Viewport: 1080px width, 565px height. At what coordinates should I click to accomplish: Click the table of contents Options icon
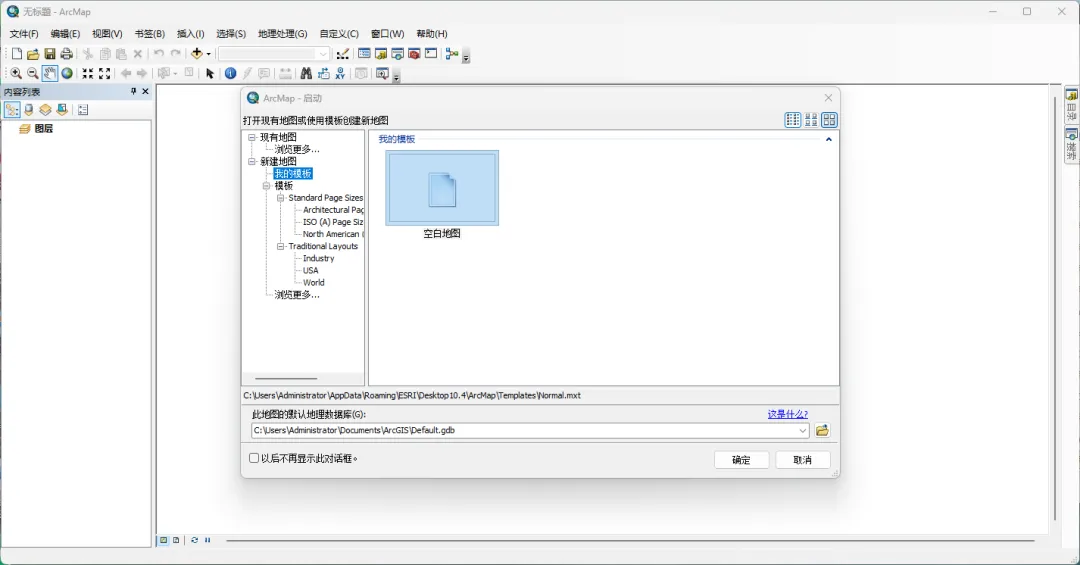click(x=83, y=110)
